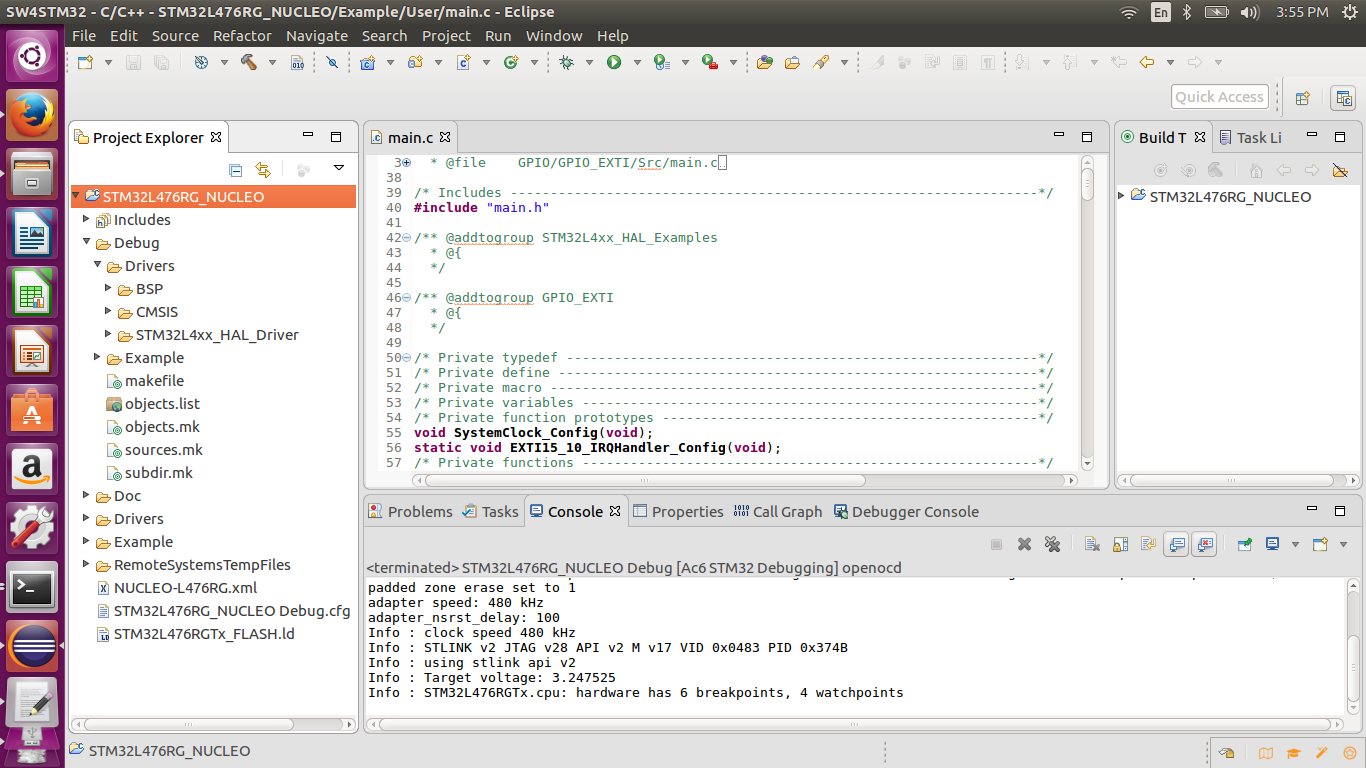Expand the STM32L4xx_HAL_Driver folder node

(x=109, y=335)
